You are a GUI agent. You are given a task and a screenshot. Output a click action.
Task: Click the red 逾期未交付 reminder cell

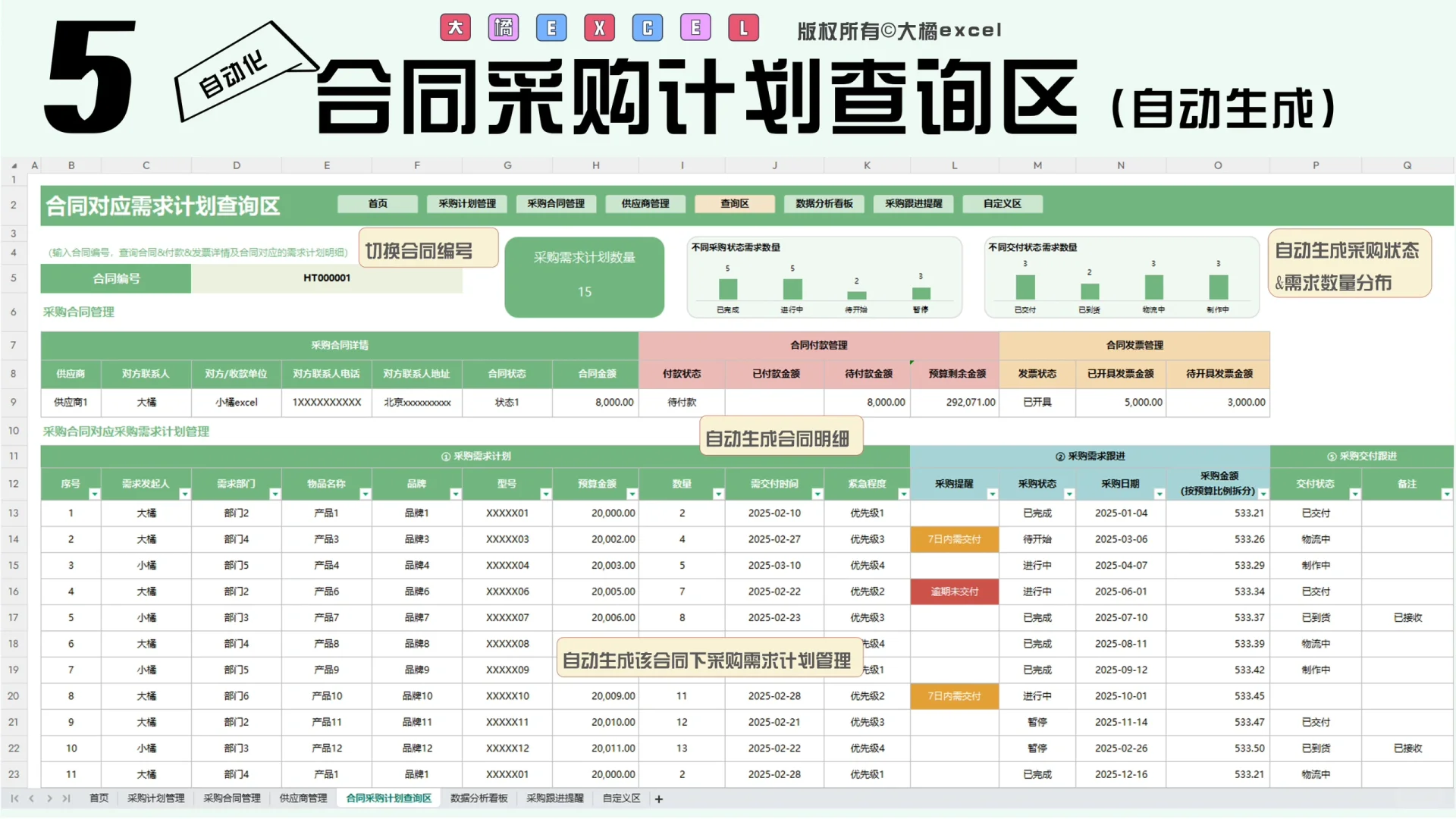[955, 591]
